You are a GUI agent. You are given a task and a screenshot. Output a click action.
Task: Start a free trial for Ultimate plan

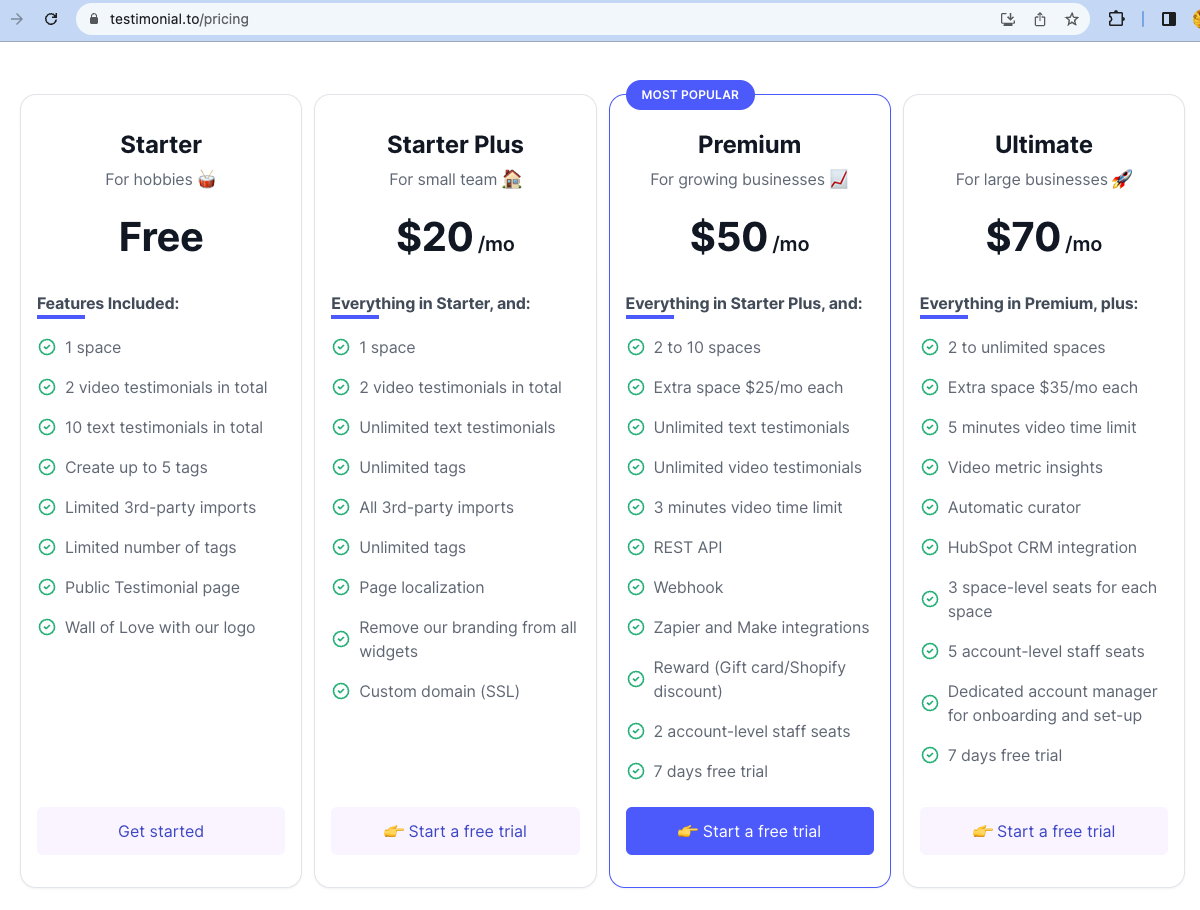coord(1043,831)
